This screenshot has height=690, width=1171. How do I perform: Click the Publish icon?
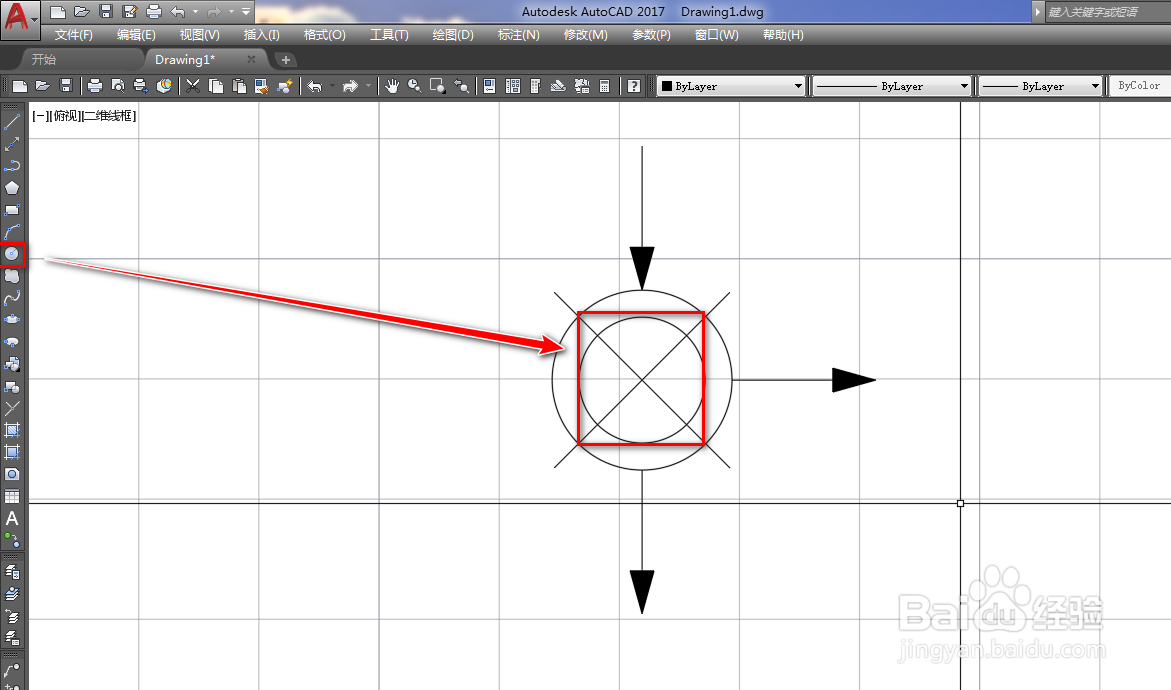coord(140,86)
